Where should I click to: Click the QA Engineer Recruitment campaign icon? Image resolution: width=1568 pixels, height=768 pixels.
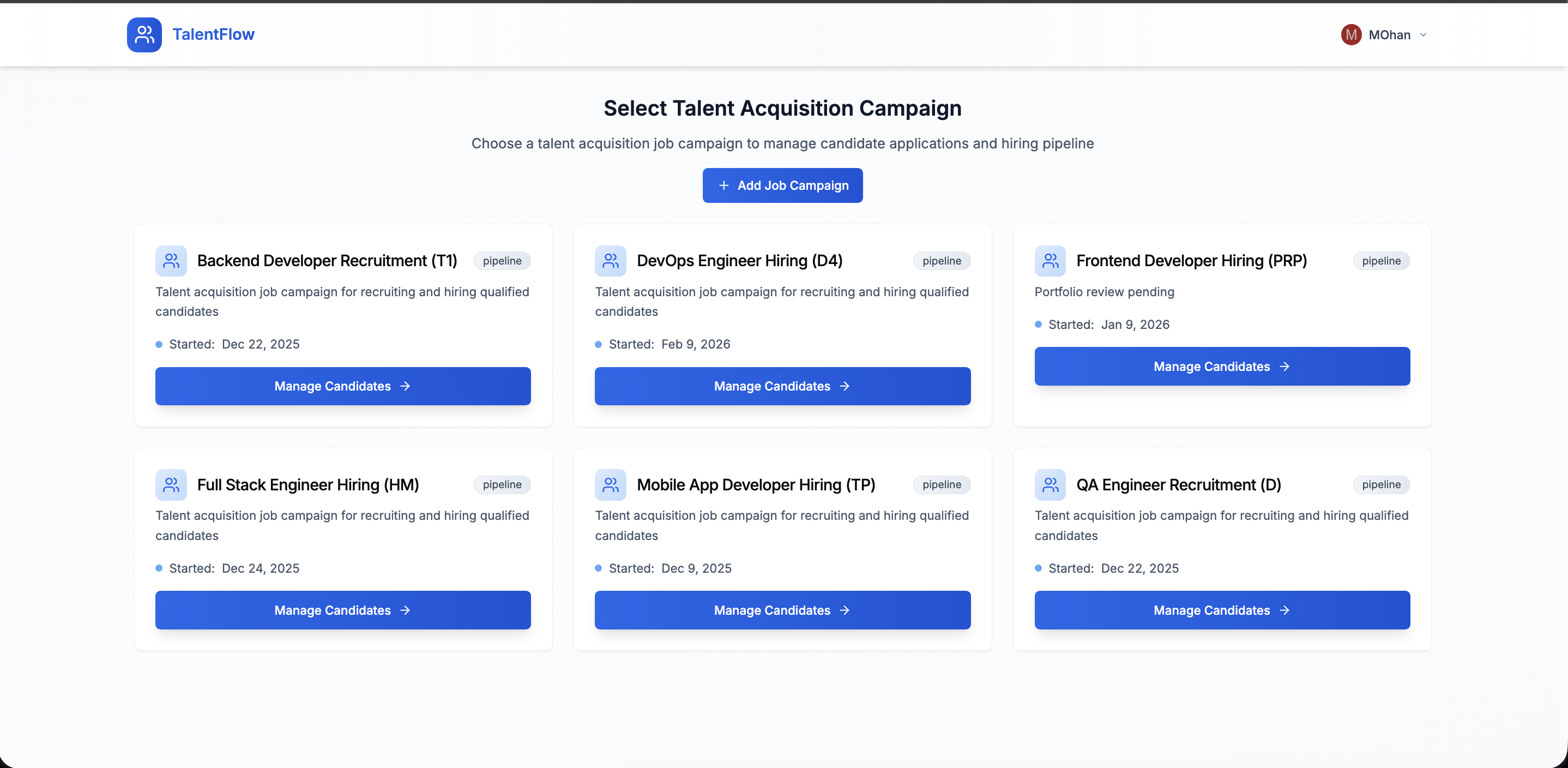point(1050,485)
